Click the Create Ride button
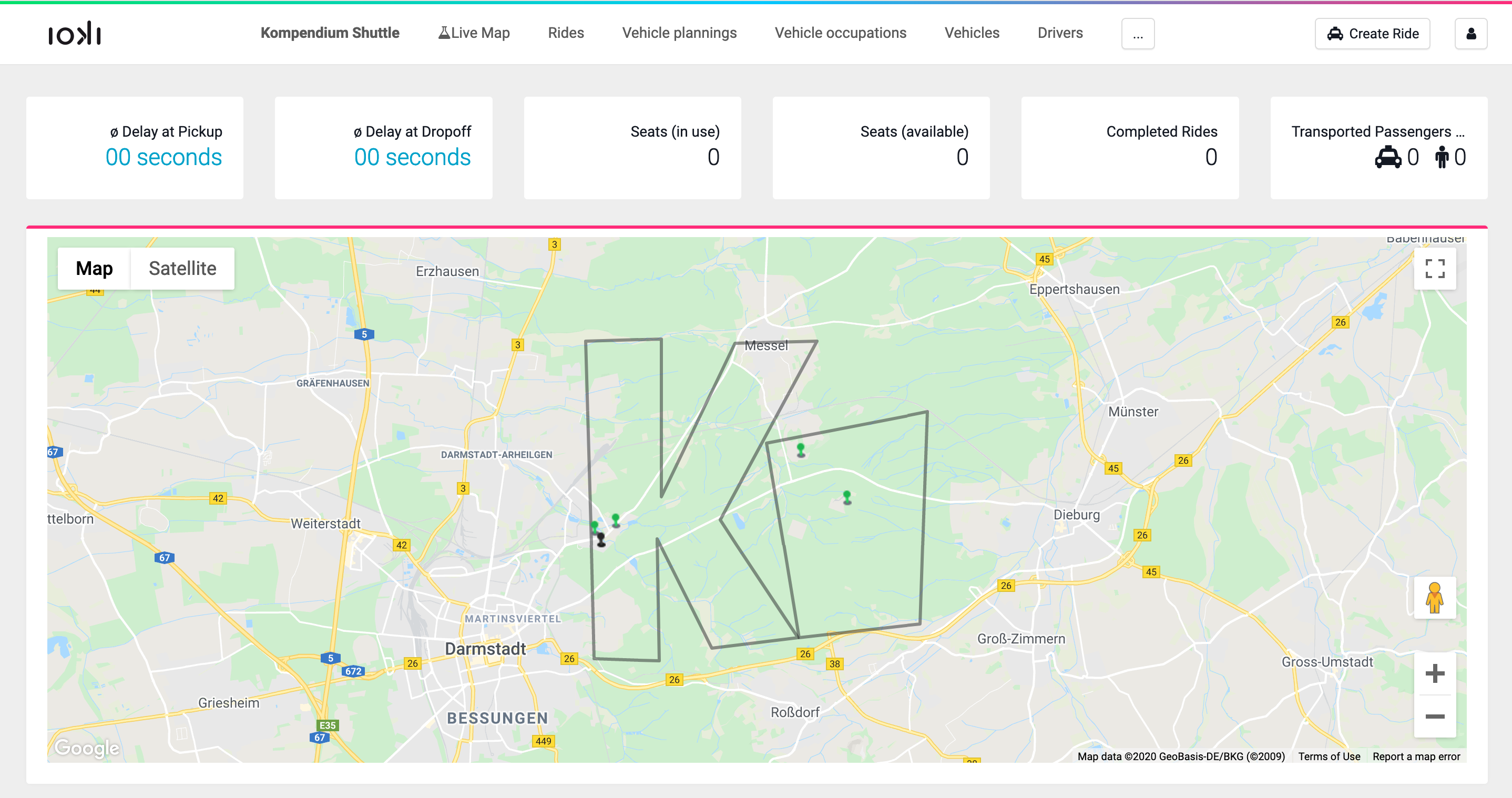 pyautogui.click(x=1372, y=34)
